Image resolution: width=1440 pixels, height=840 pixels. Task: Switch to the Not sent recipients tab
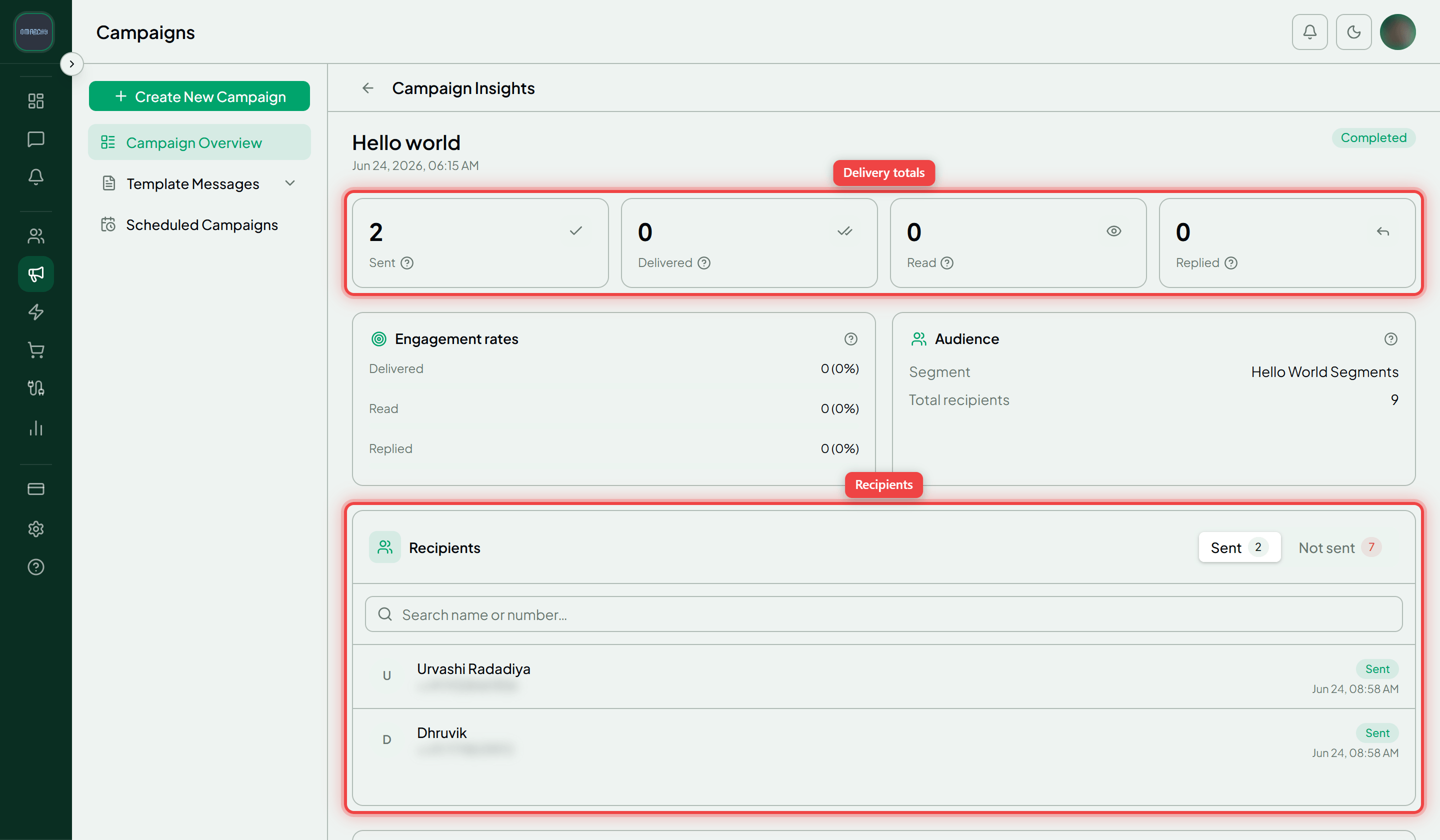(x=1340, y=547)
